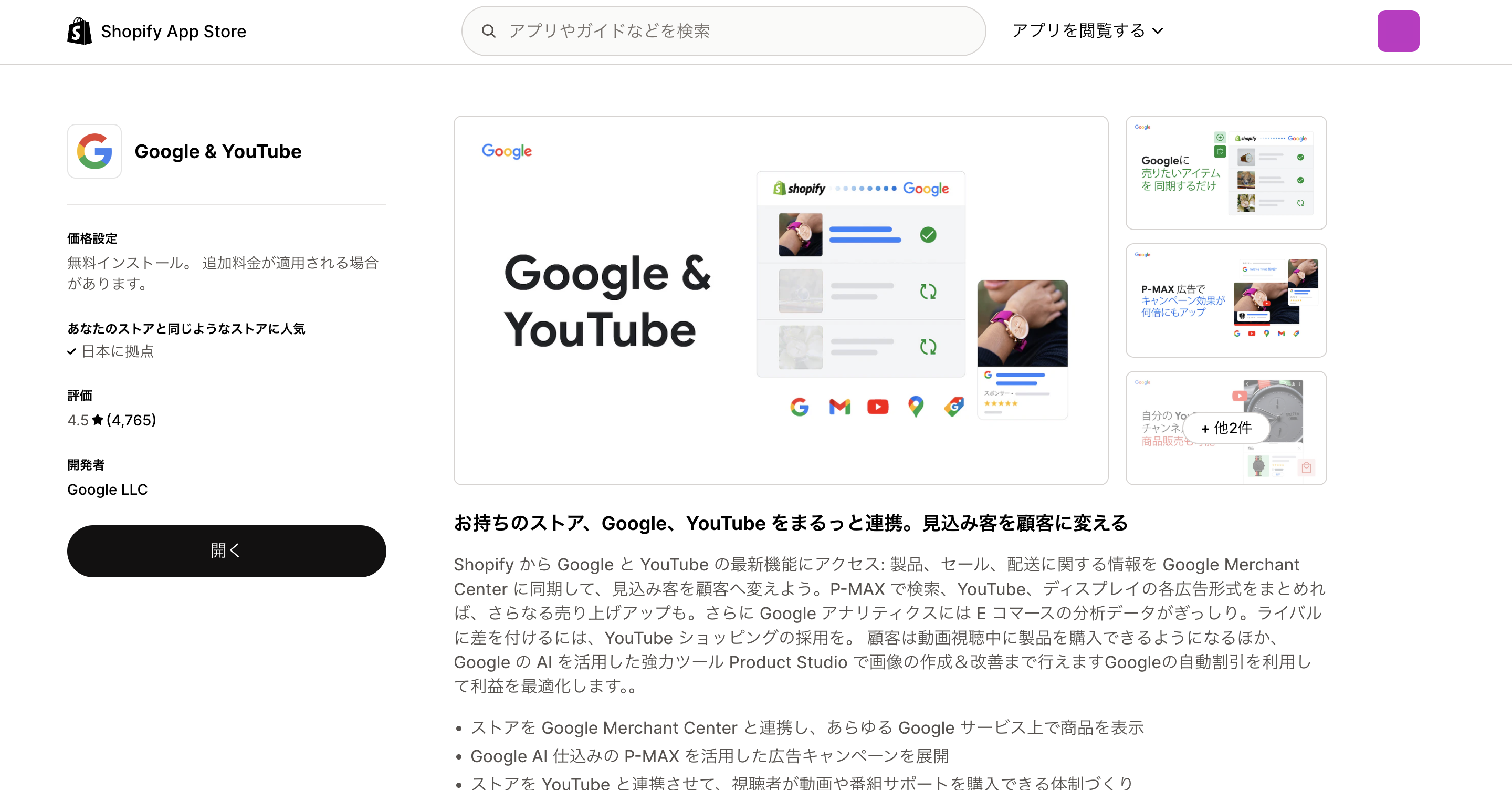Select bullet Google AI 仕込みの P-MAX
This screenshot has height=790, width=1512.
point(710,756)
